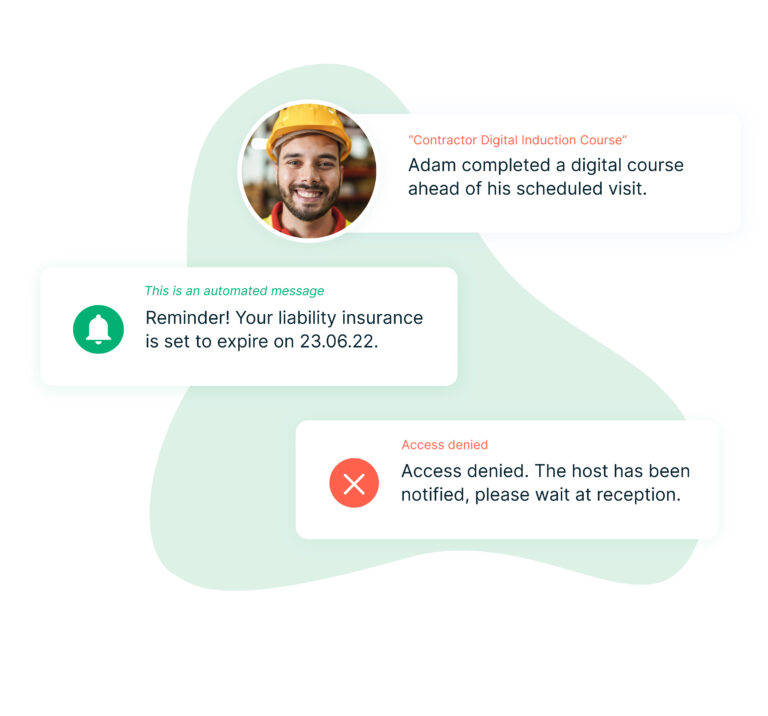The width and height of the screenshot is (768, 716).
Task: Click "is set to expire on" text
Action: (x=219, y=341)
